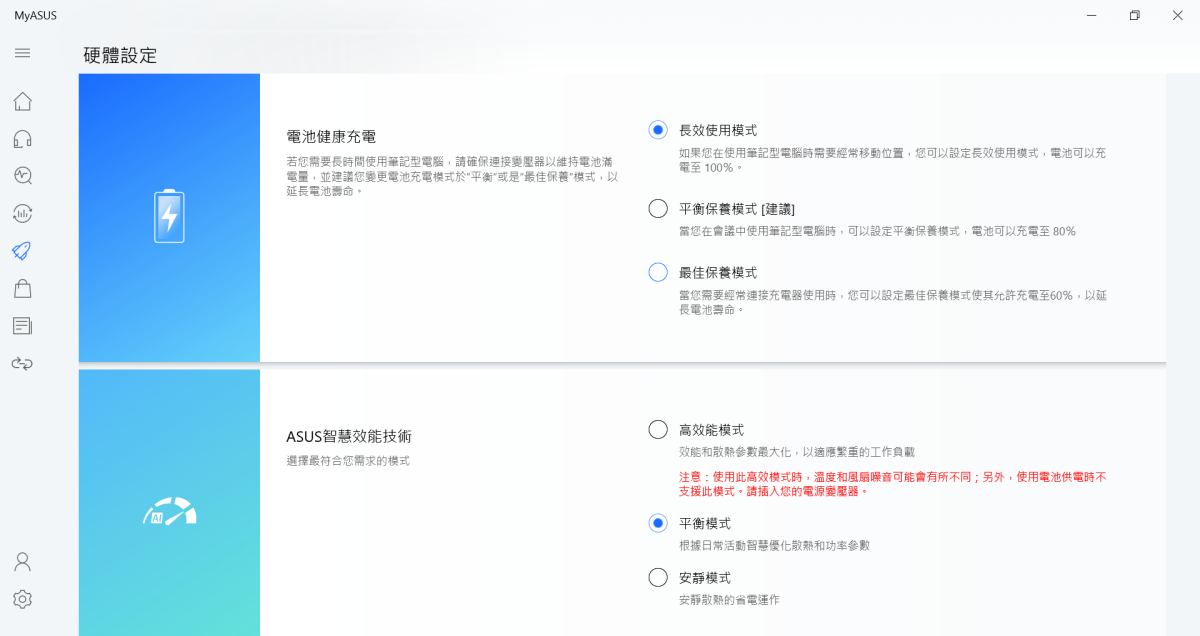Restore down the MyASUS window

(1134, 15)
